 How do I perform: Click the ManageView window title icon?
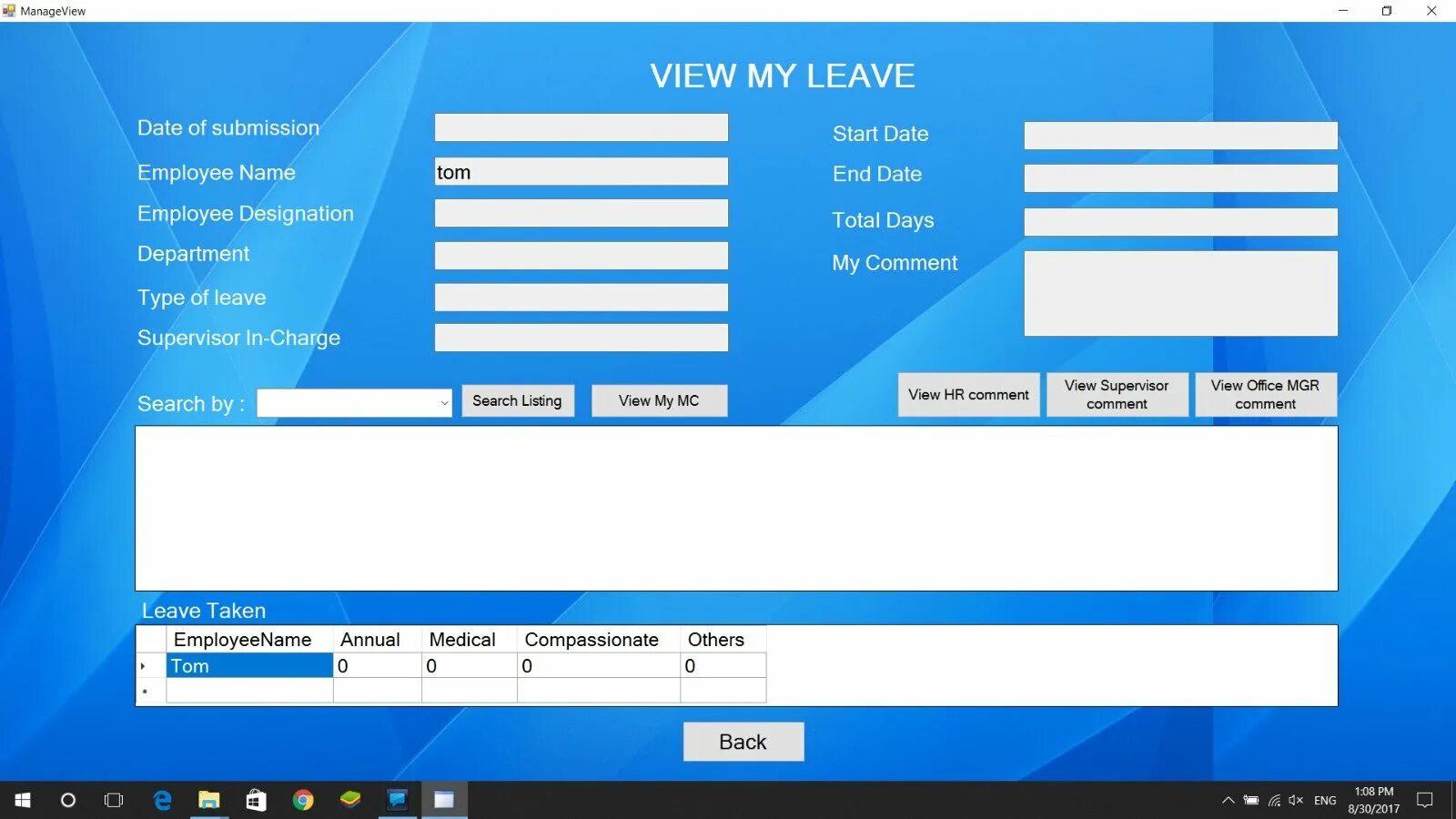click(x=9, y=11)
